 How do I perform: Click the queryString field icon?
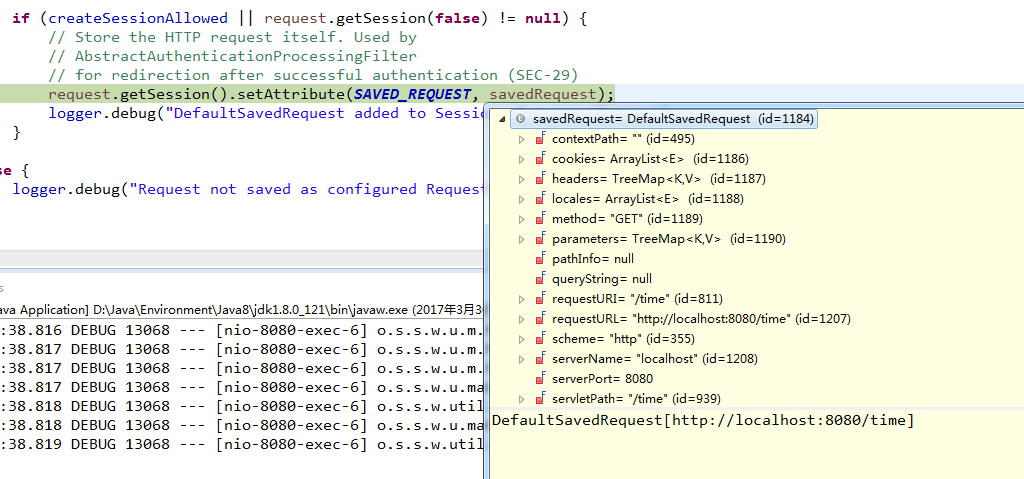coord(540,278)
